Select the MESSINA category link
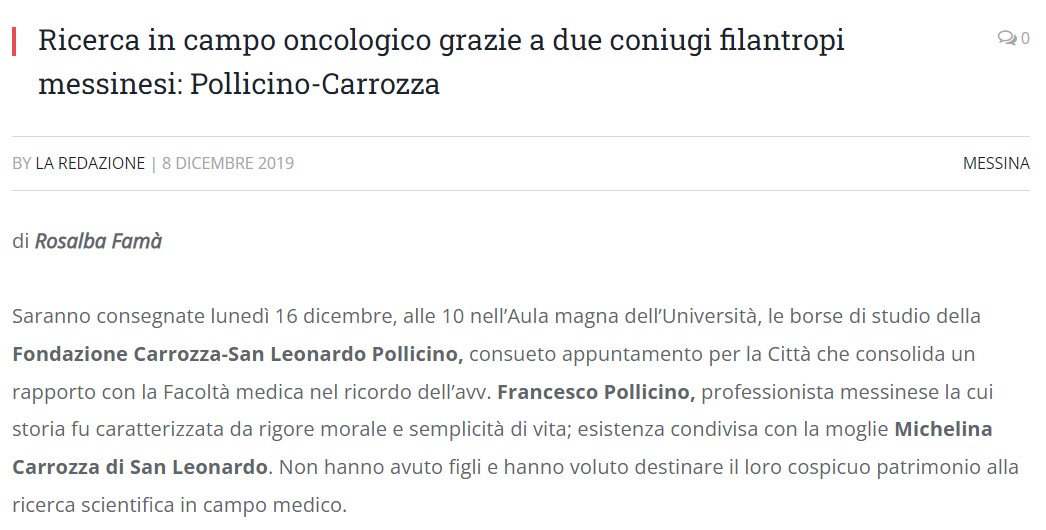The height and width of the screenshot is (530, 1046). pos(996,164)
